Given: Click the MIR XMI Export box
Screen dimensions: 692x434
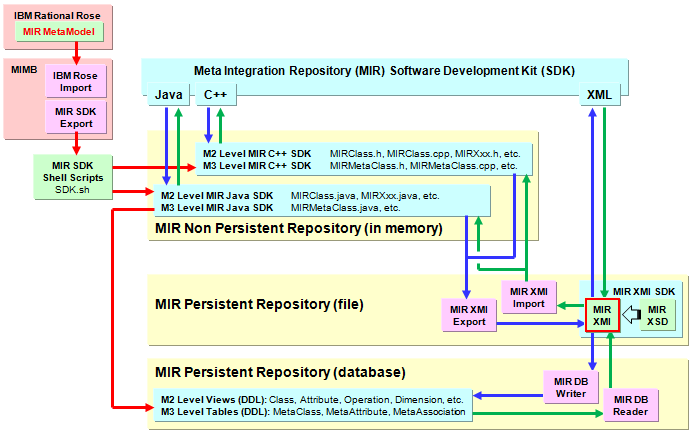Looking at the screenshot, I should 469,315.
